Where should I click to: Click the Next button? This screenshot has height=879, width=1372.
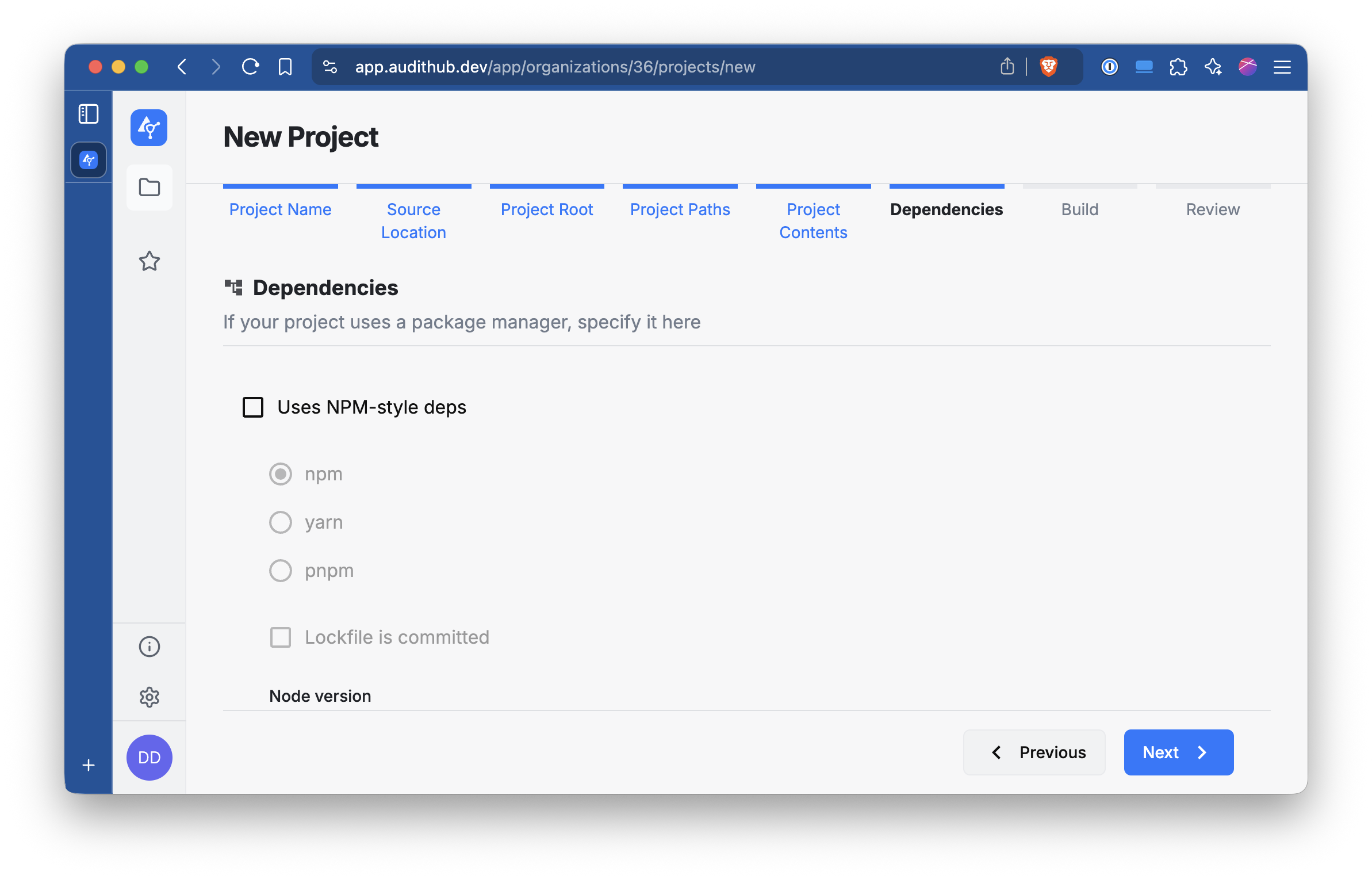pos(1178,752)
